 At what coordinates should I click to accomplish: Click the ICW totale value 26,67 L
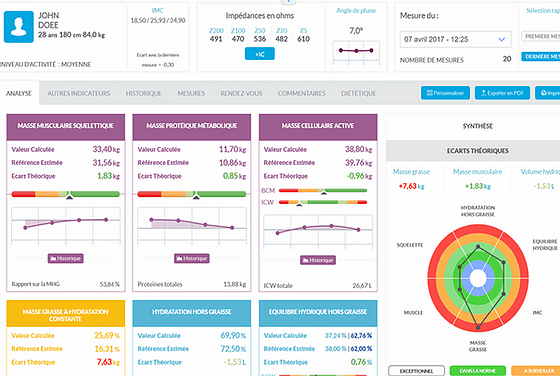click(x=362, y=286)
